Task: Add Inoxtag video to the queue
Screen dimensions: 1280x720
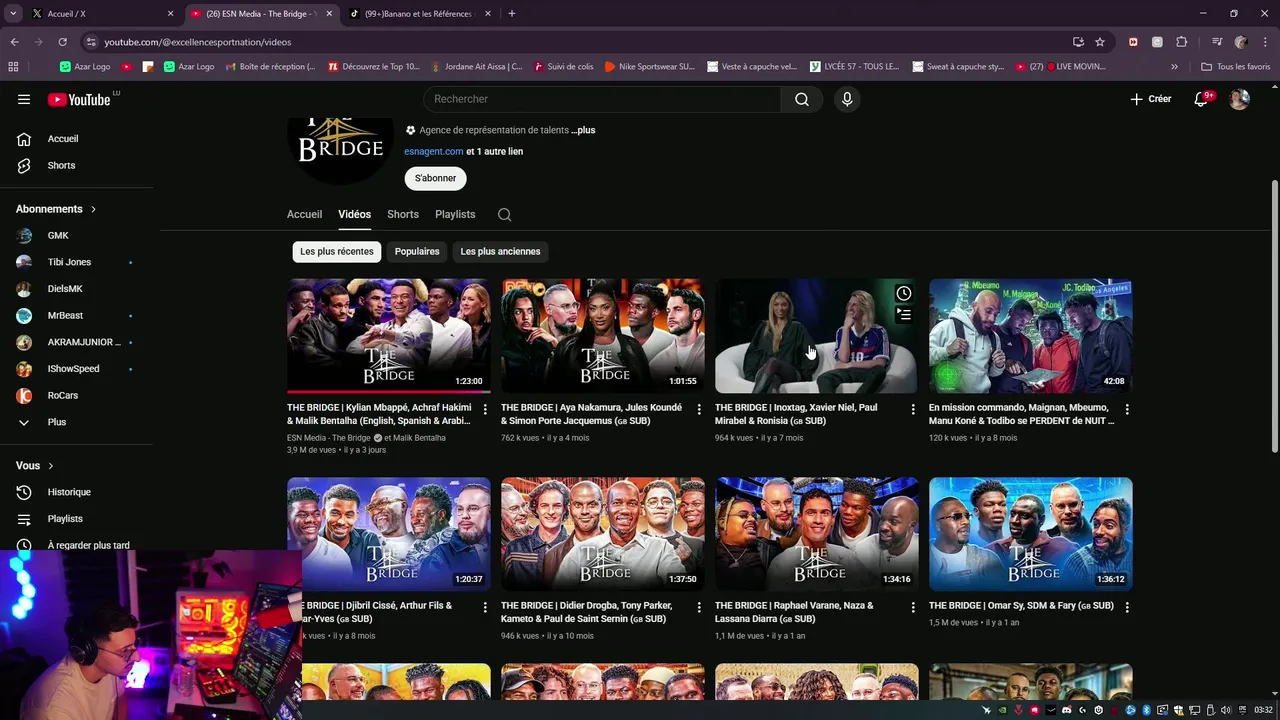Action: tap(903, 315)
